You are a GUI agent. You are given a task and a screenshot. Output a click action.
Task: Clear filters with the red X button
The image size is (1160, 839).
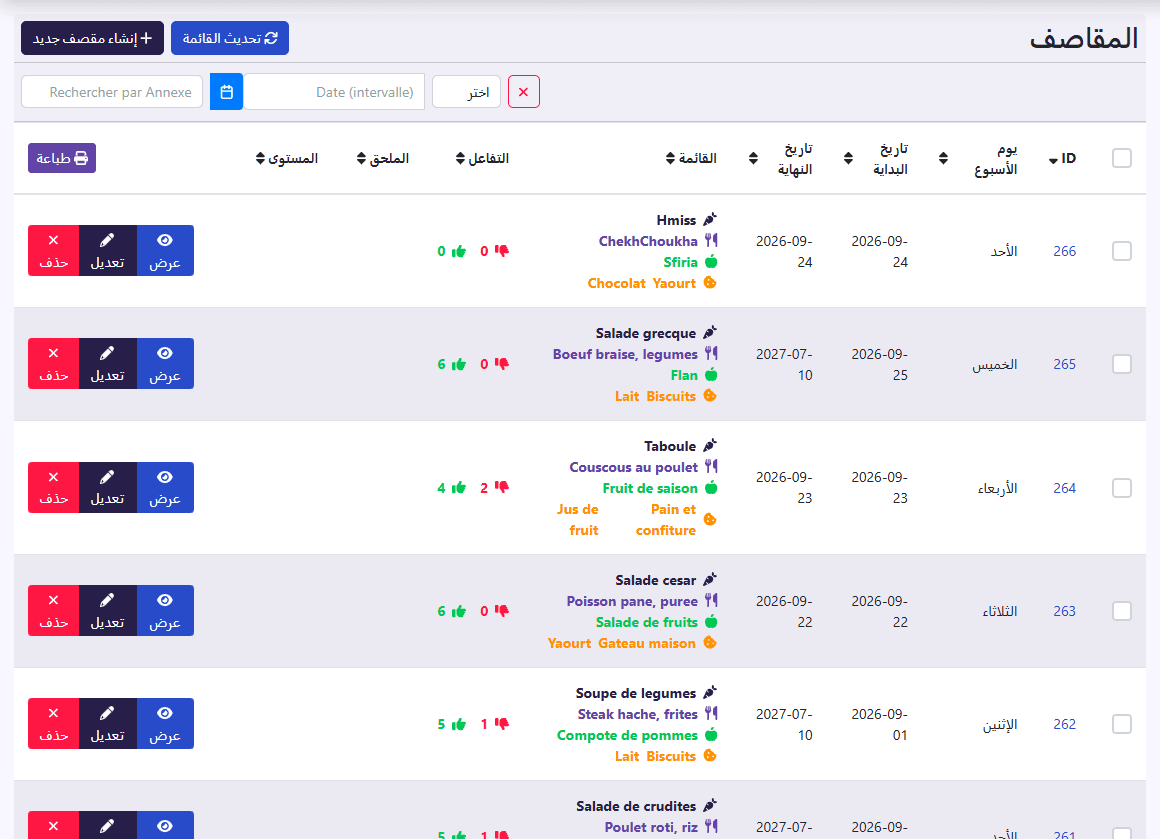click(524, 92)
